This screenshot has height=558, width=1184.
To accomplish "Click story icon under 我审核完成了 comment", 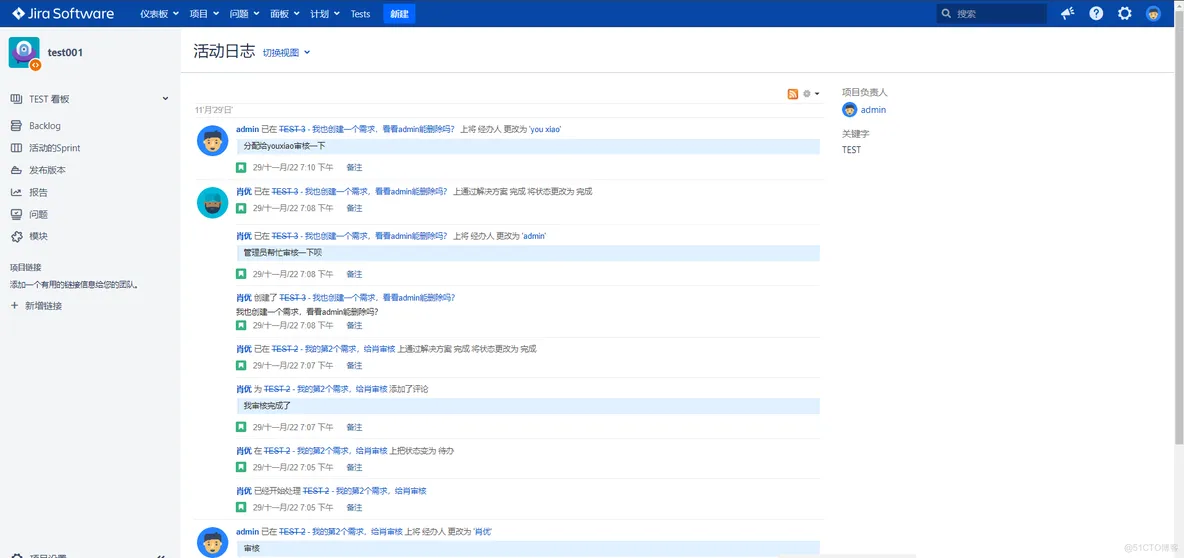I will coord(241,427).
